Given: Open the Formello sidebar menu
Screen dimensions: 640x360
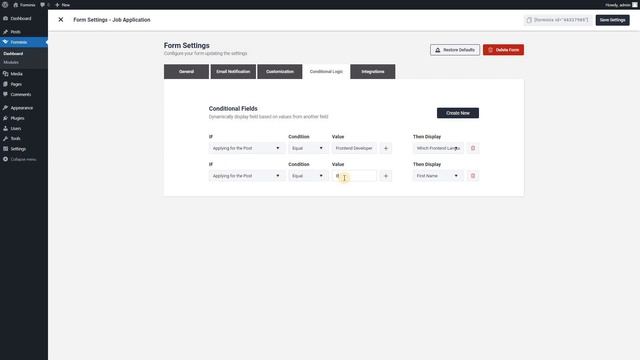Looking at the screenshot, I should coord(24,42).
